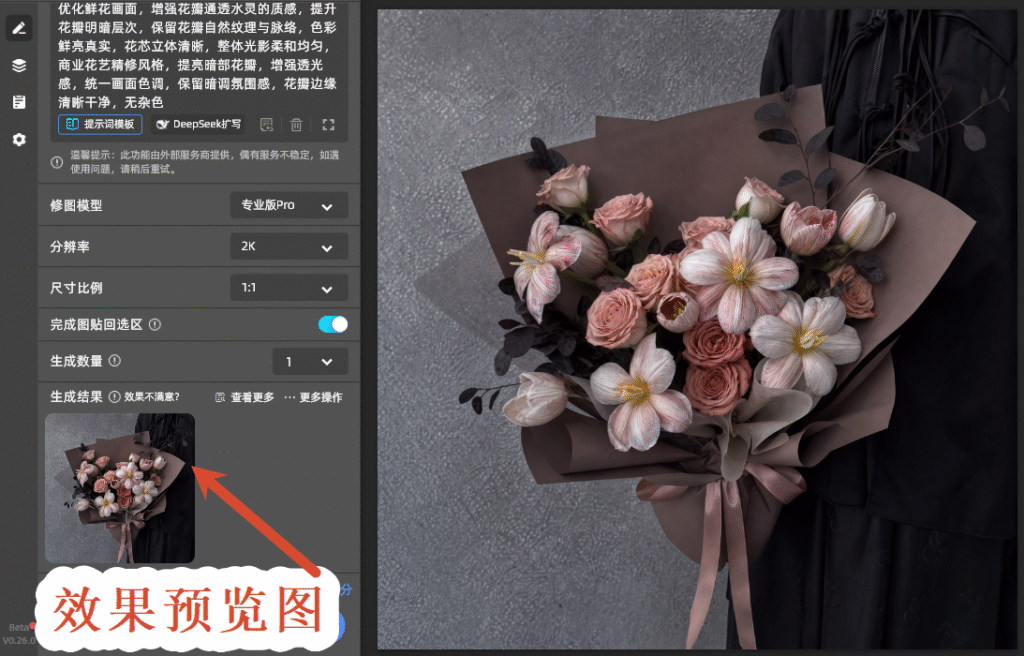The height and width of the screenshot is (656, 1024).
Task: Click the 完成图贴回选区 label
Action: [97, 325]
